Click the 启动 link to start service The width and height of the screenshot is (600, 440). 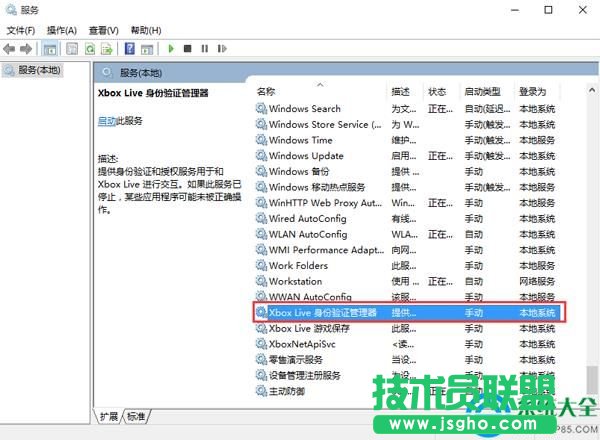[x=107, y=121]
